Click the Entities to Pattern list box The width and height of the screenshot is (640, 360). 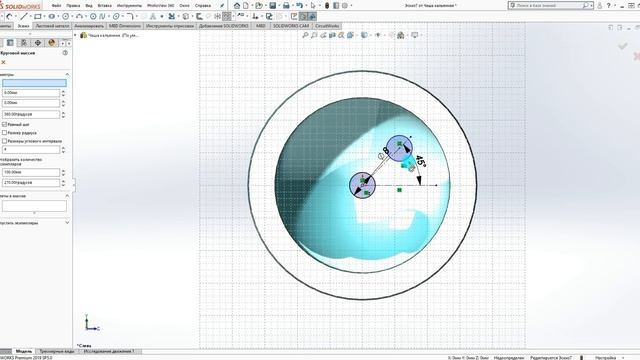(34, 206)
